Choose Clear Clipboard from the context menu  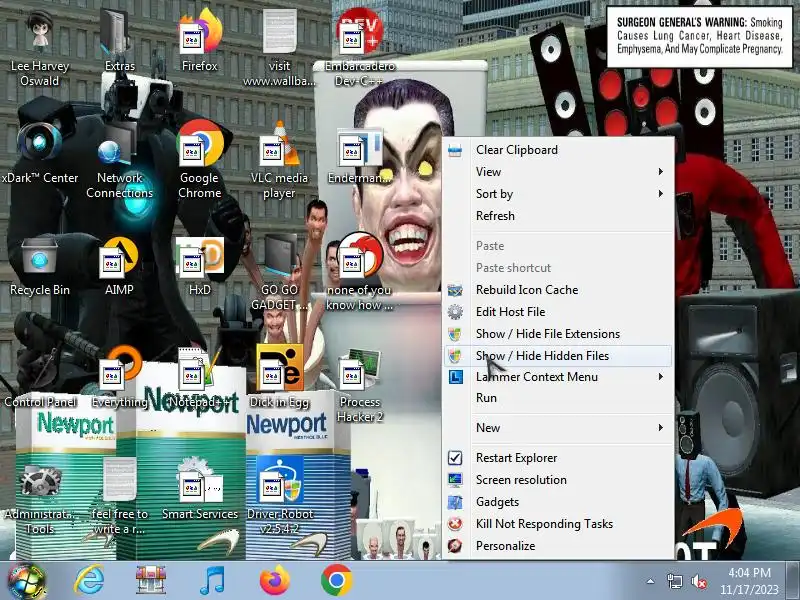click(559, 149)
